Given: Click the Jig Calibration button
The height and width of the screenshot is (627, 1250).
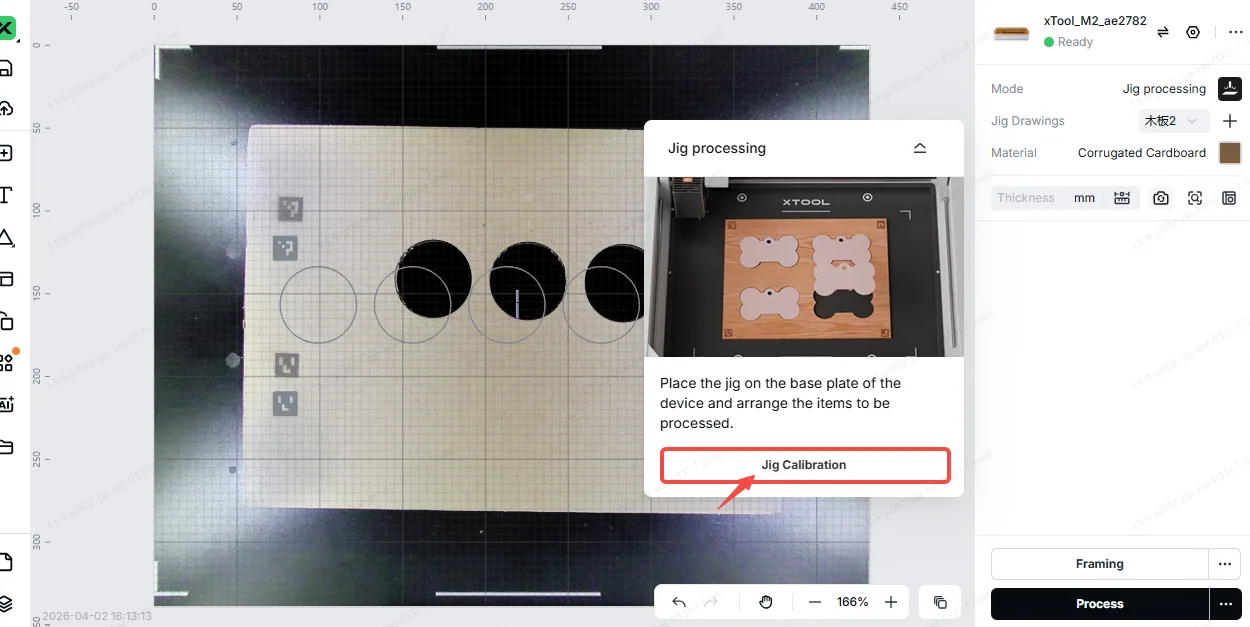Looking at the screenshot, I should [804, 465].
